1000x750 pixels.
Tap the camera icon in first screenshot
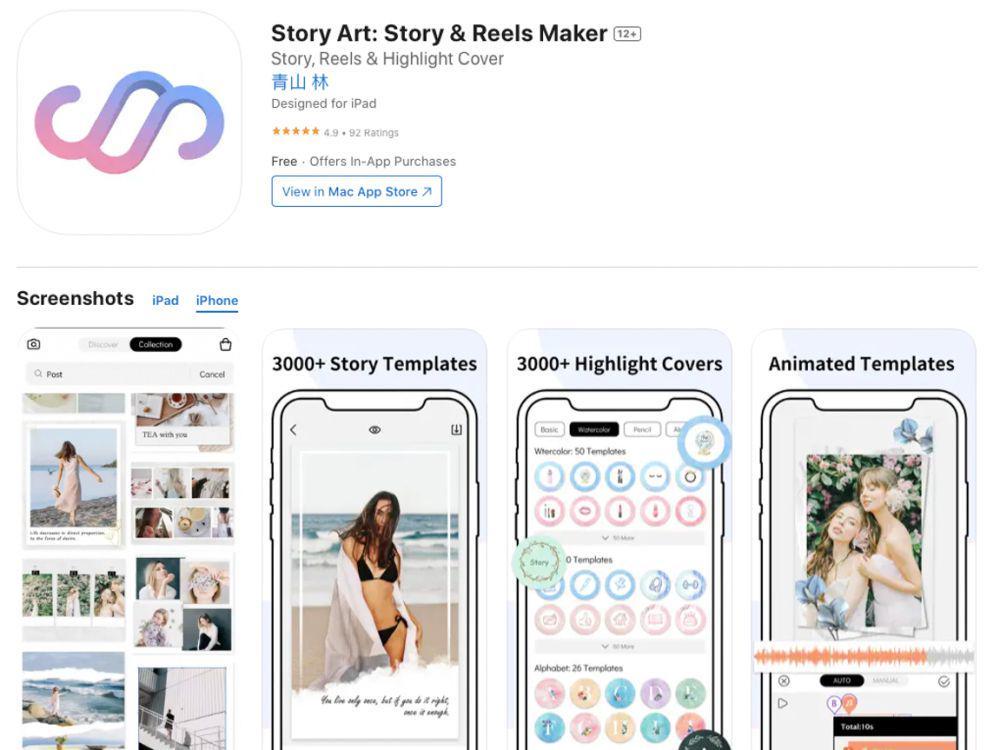tap(34, 344)
